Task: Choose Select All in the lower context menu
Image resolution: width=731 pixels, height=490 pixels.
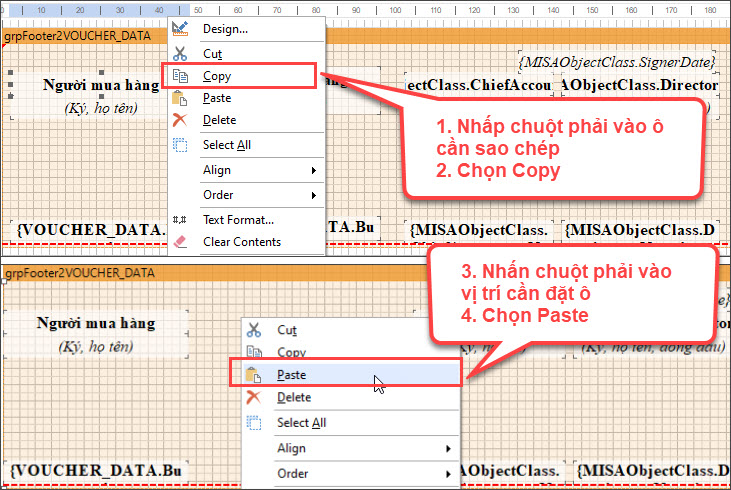Action: [x=303, y=423]
